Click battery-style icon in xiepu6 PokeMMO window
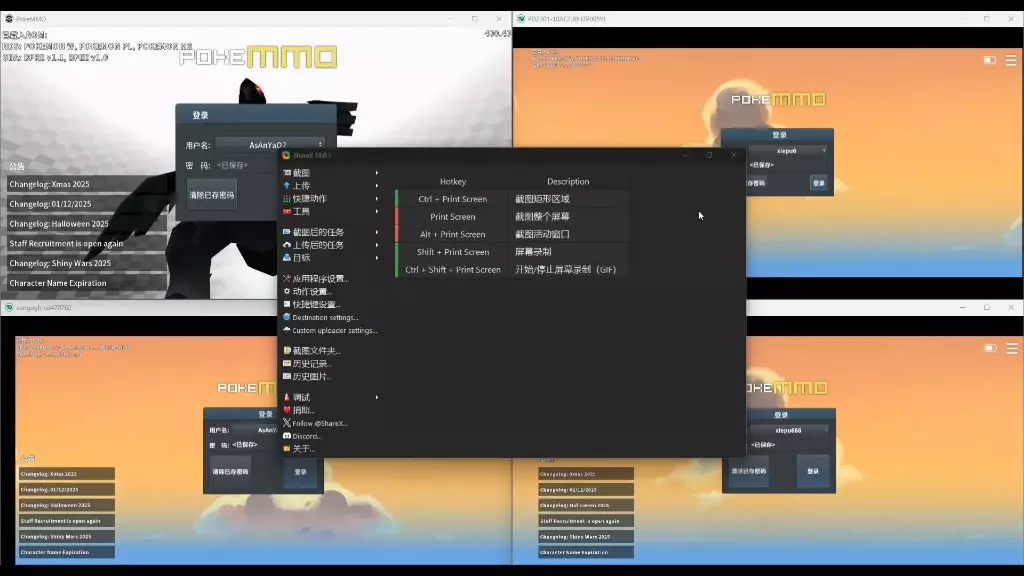 pyautogui.click(x=989, y=60)
